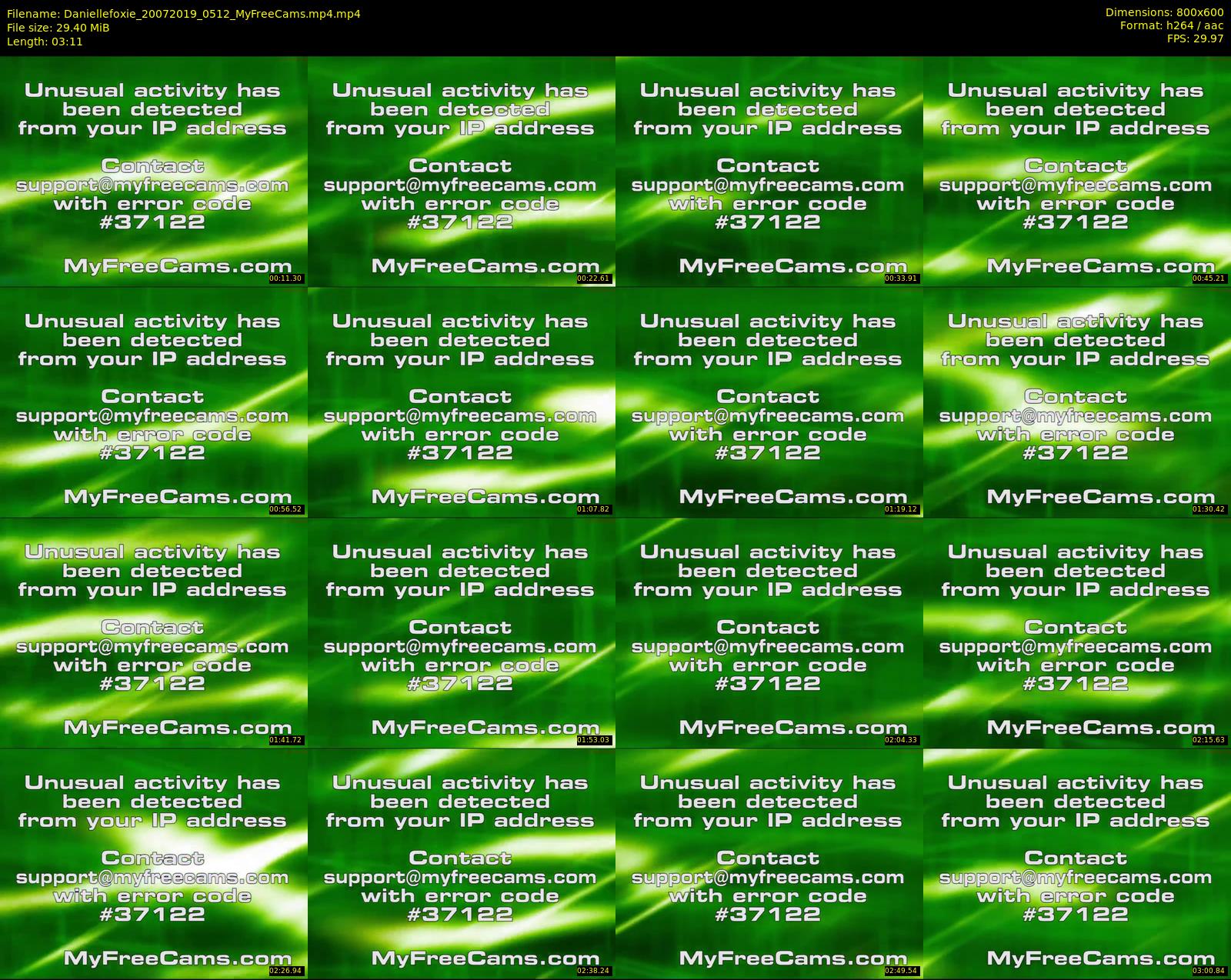Screen dimensions: 1231x980
Task: Select the frame thumbnail stamped 01:07.82
Action: click(462, 402)
